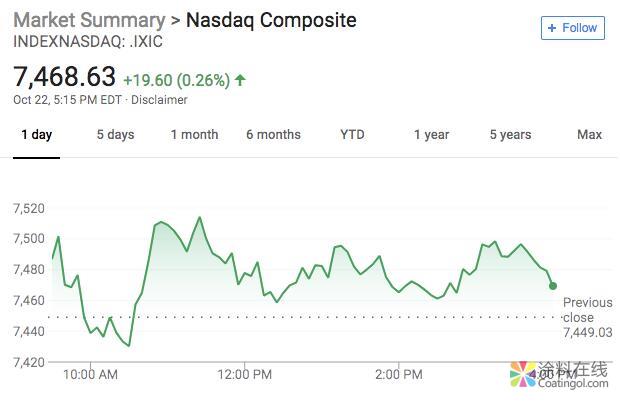Click the Follow button
620x401 pixels.
coord(572,28)
